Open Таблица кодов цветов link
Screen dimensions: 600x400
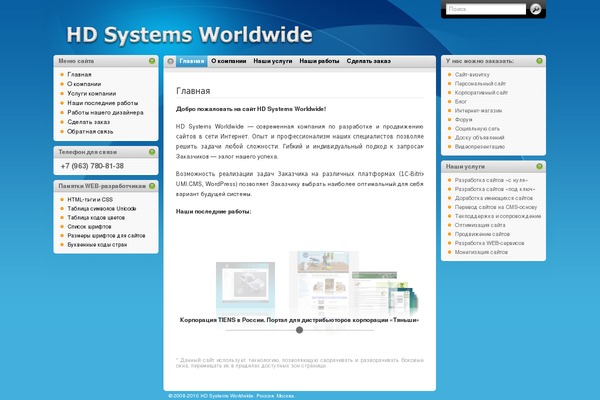click(96, 217)
